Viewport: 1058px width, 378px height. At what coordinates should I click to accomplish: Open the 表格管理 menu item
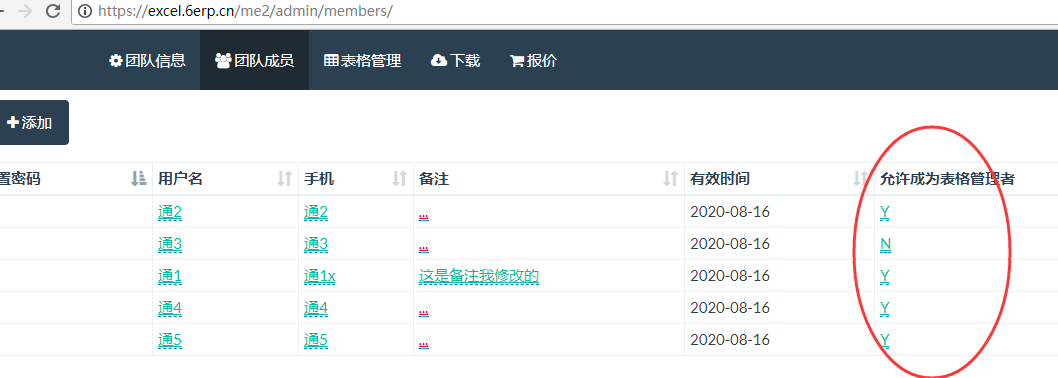(363, 61)
